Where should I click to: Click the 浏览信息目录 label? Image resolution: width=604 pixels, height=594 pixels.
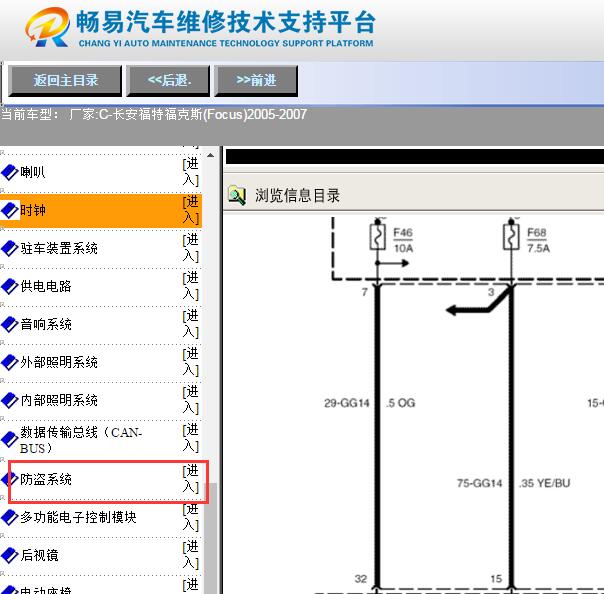click(297, 196)
